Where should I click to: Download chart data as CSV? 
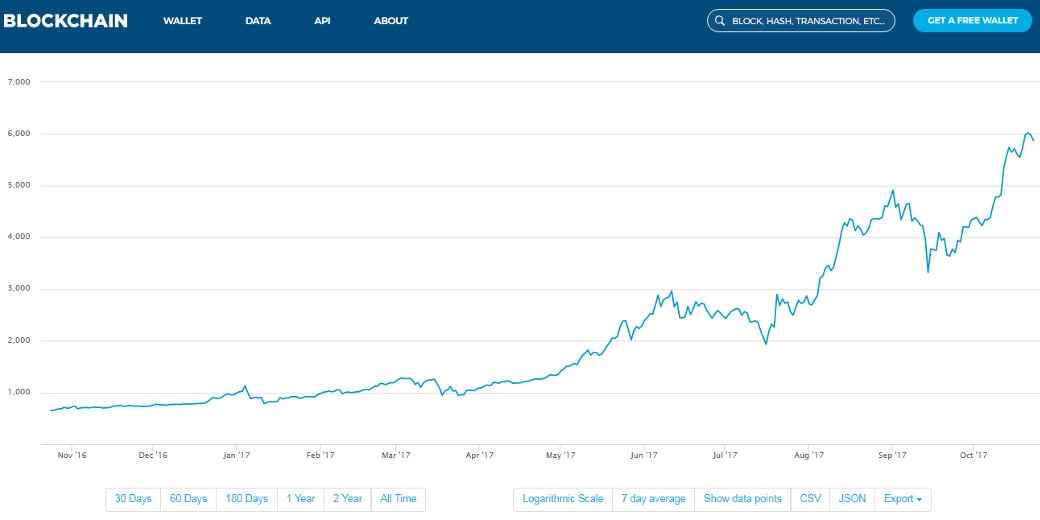[809, 499]
